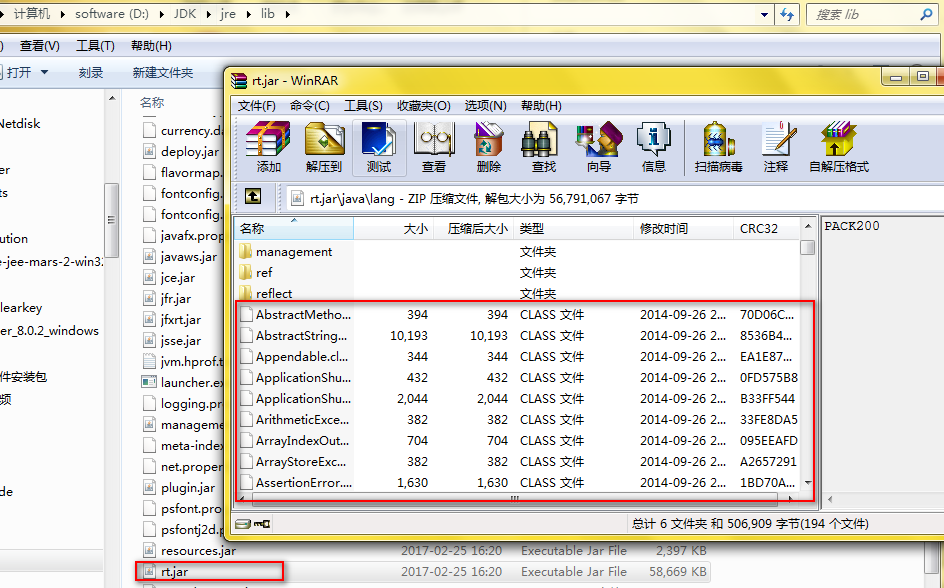Image resolution: width=944 pixels, height=588 pixels.
Task: Expand the breadcrumb arrow after software (D:)
Action: pos(161,14)
